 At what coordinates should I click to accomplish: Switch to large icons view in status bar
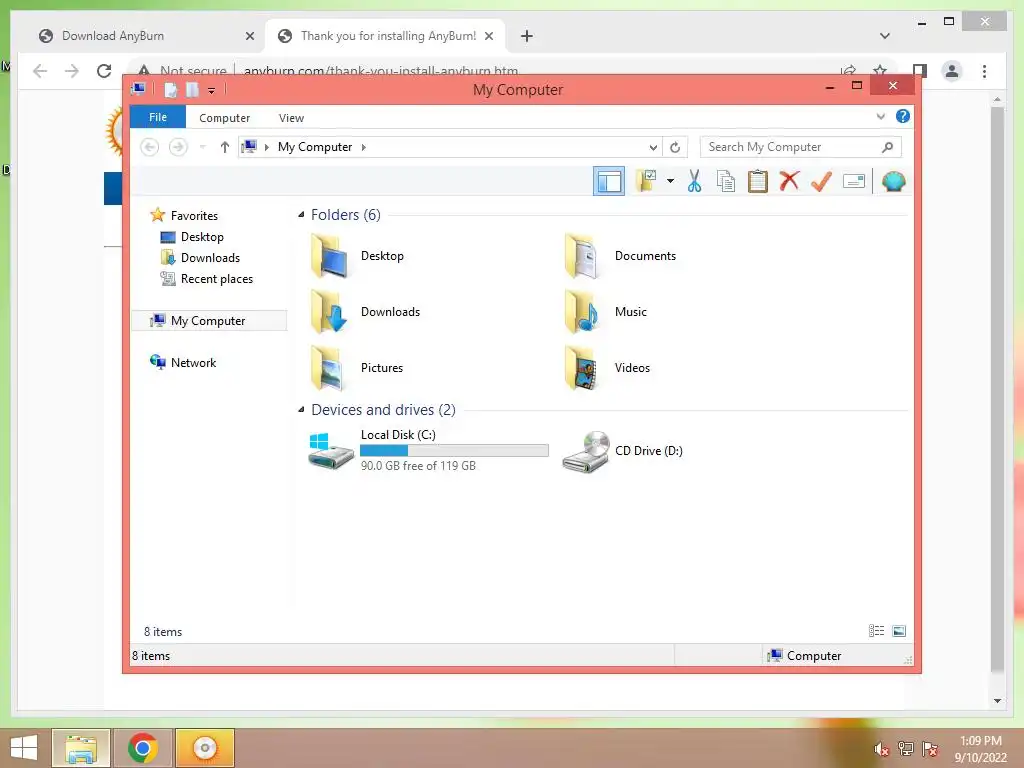point(899,631)
